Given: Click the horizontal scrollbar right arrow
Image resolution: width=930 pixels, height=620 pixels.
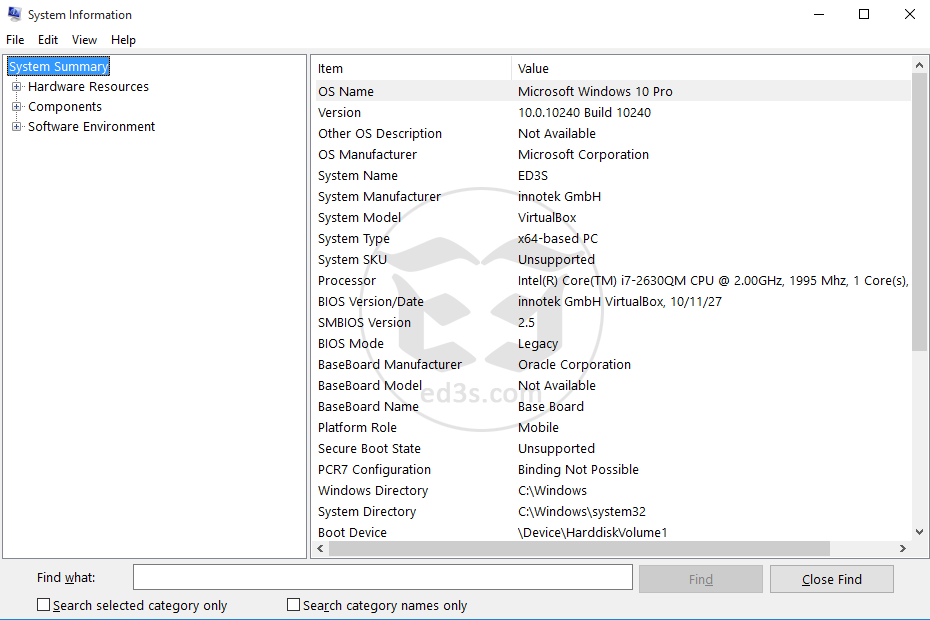Looking at the screenshot, I should 902,549.
